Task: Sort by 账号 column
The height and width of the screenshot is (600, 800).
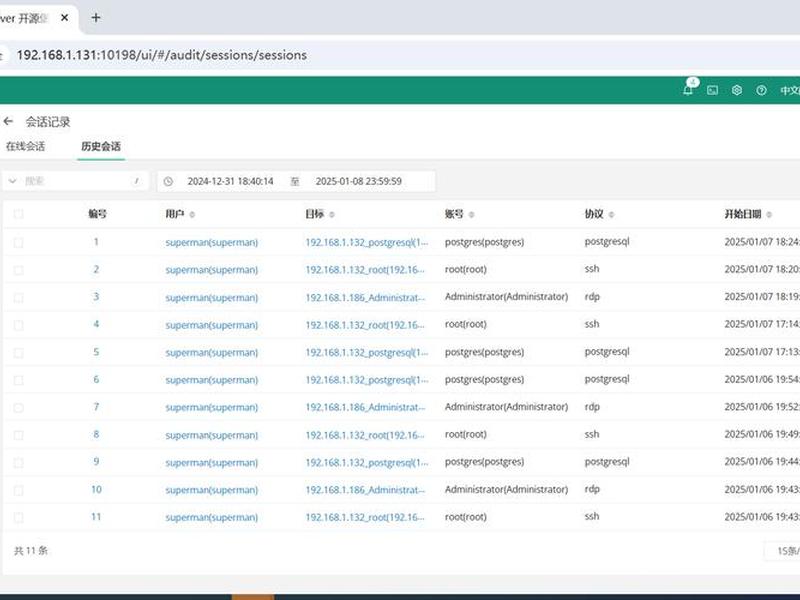Action: click(x=471, y=215)
